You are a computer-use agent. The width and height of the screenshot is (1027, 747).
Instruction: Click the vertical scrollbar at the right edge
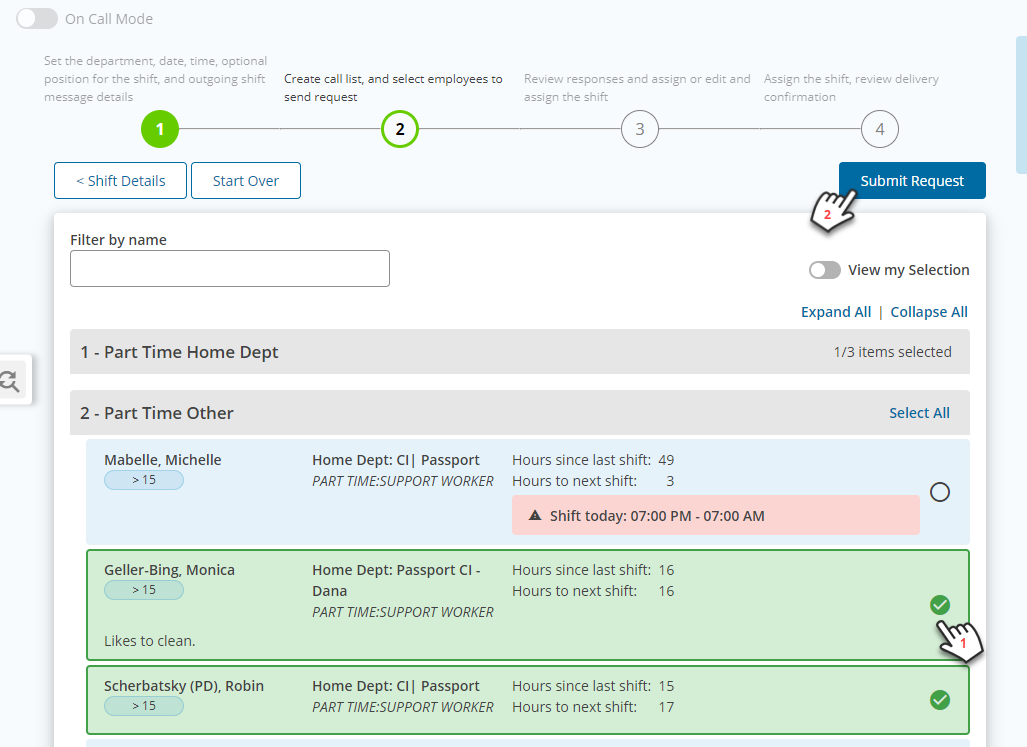(1021, 105)
